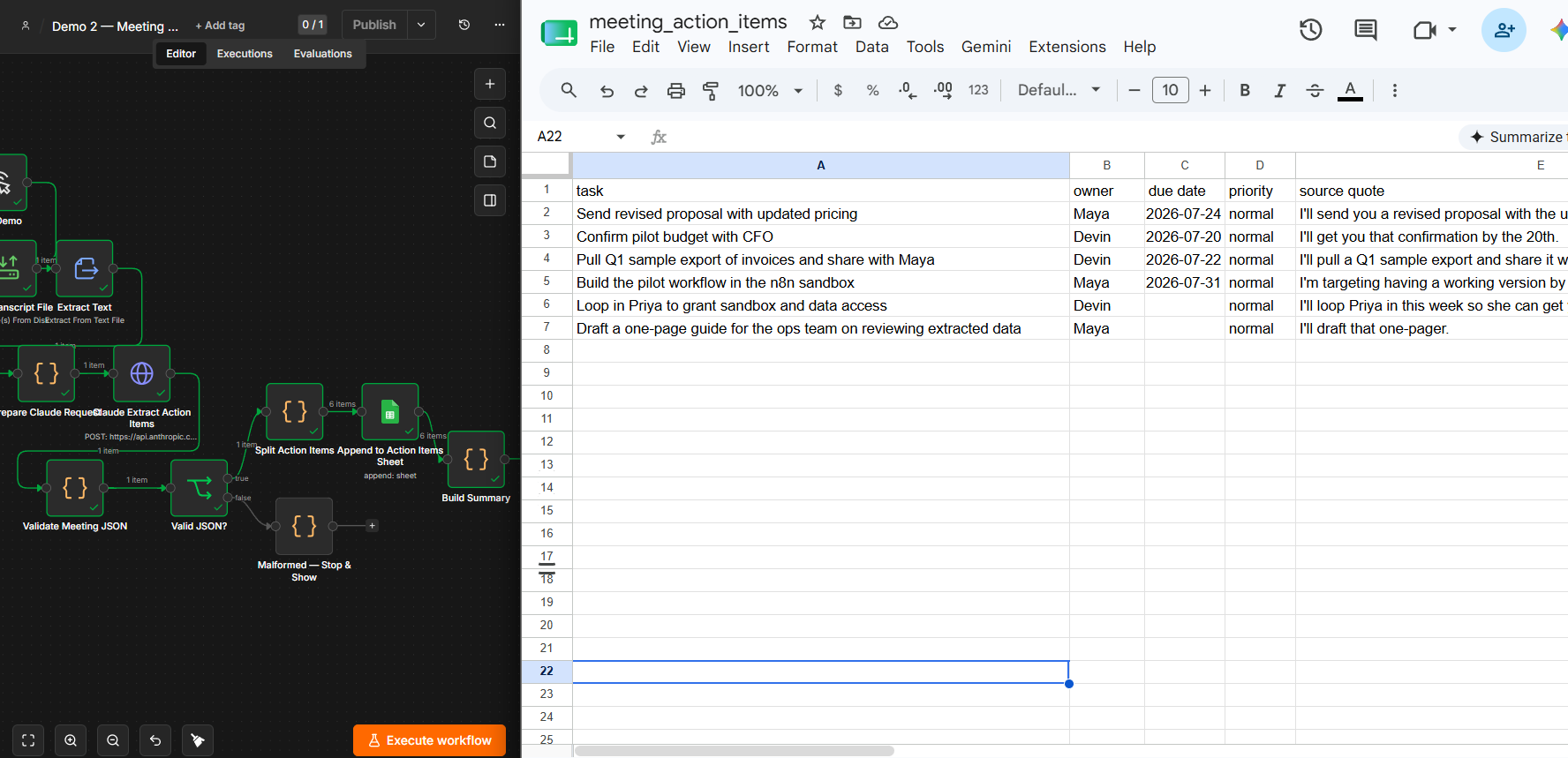Open the n8n canvas search button

pyautogui.click(x=490, y=123)
